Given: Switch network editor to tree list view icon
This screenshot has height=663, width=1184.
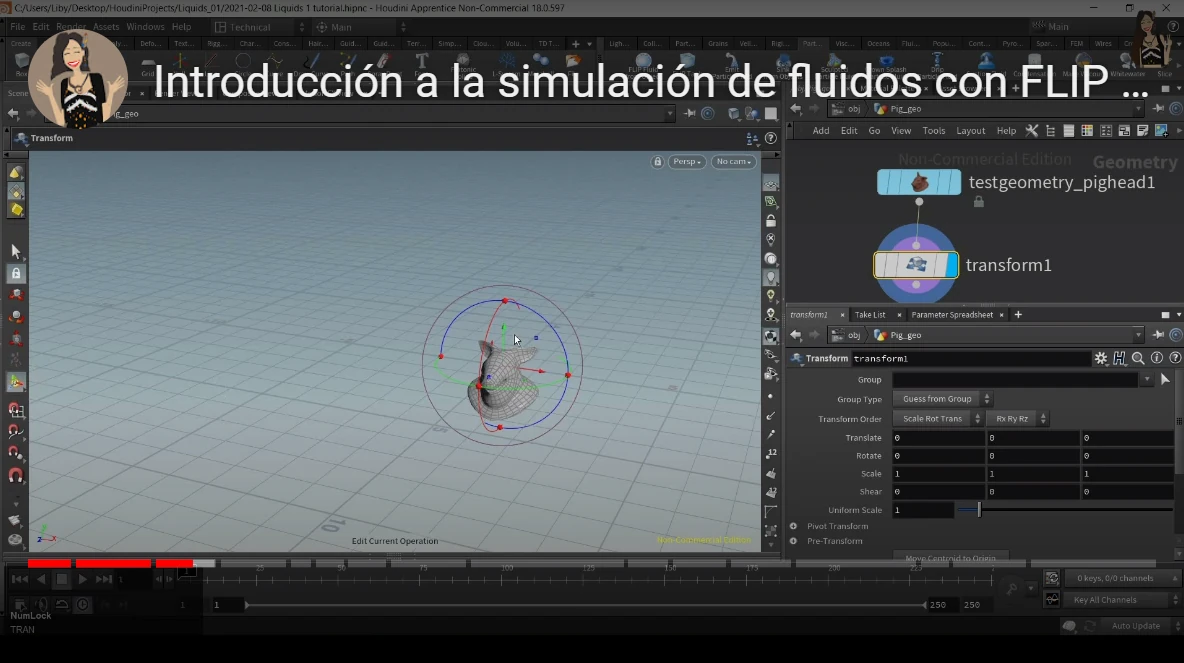Looking at the screenshot, I should pyautogui.click(x=1050, y=131).
